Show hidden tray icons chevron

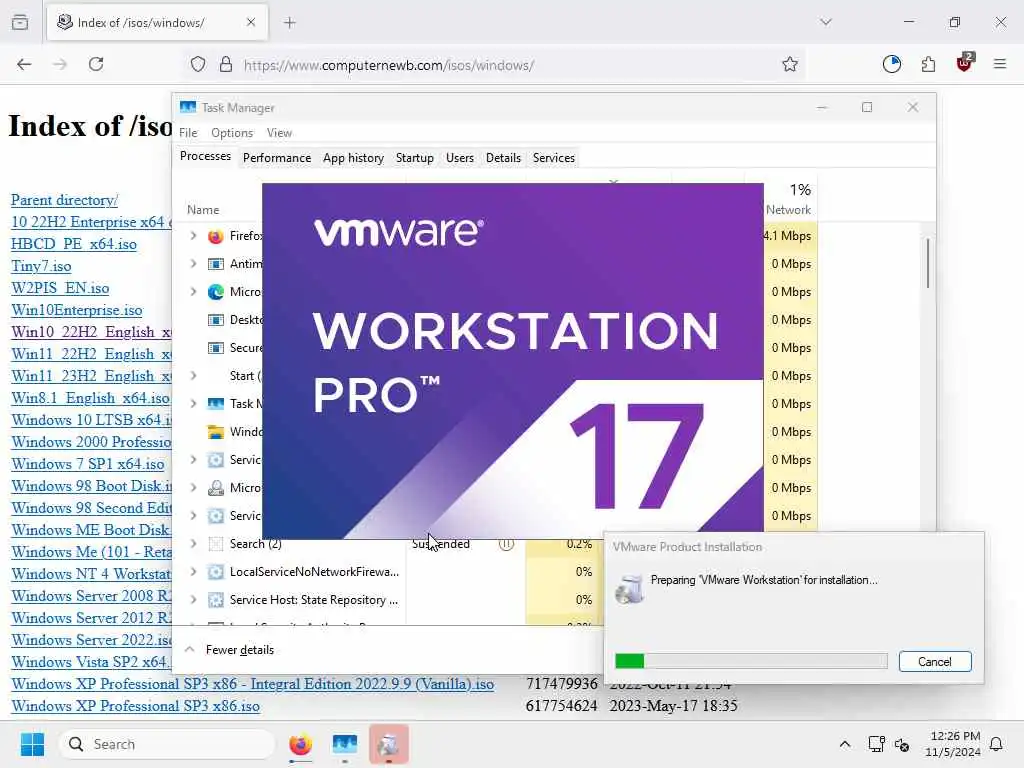coord(844,744)
